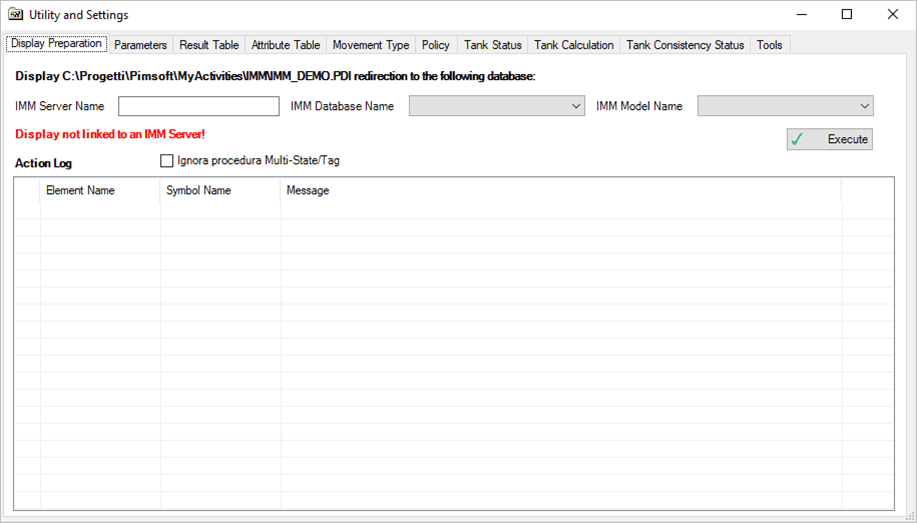Enable Ignora procedura Multi-State/Tag checkbox
Screen dimensions: 917x523
click(167, 160)
